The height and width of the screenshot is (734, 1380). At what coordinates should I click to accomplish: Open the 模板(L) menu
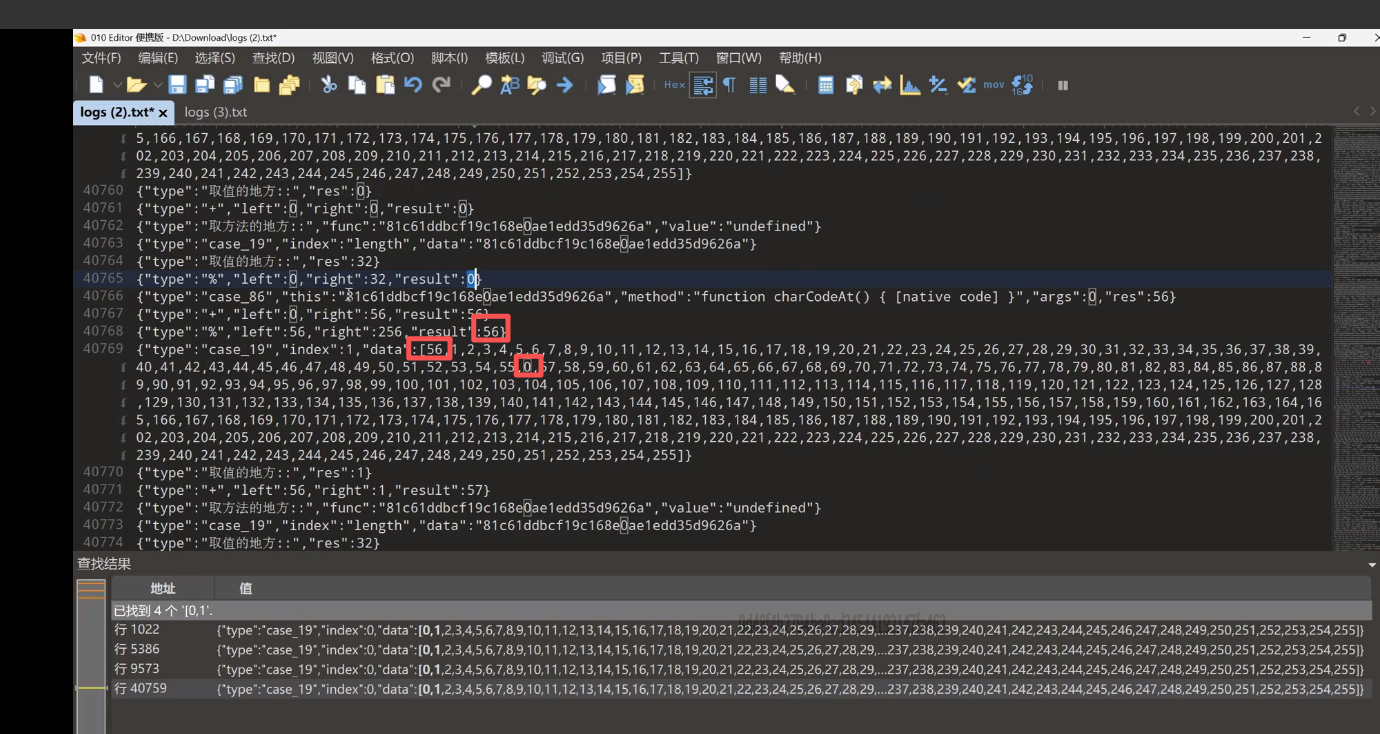click(x=505, y=58)
